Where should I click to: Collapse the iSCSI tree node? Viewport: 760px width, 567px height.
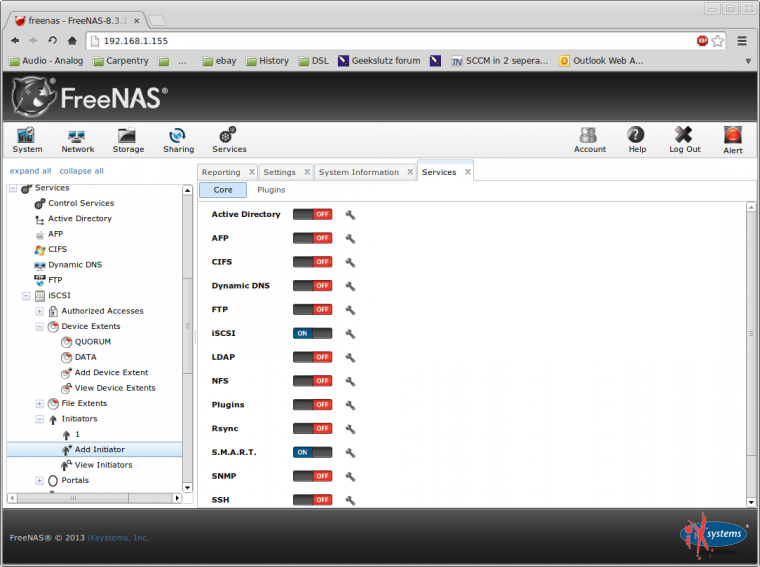26,296
